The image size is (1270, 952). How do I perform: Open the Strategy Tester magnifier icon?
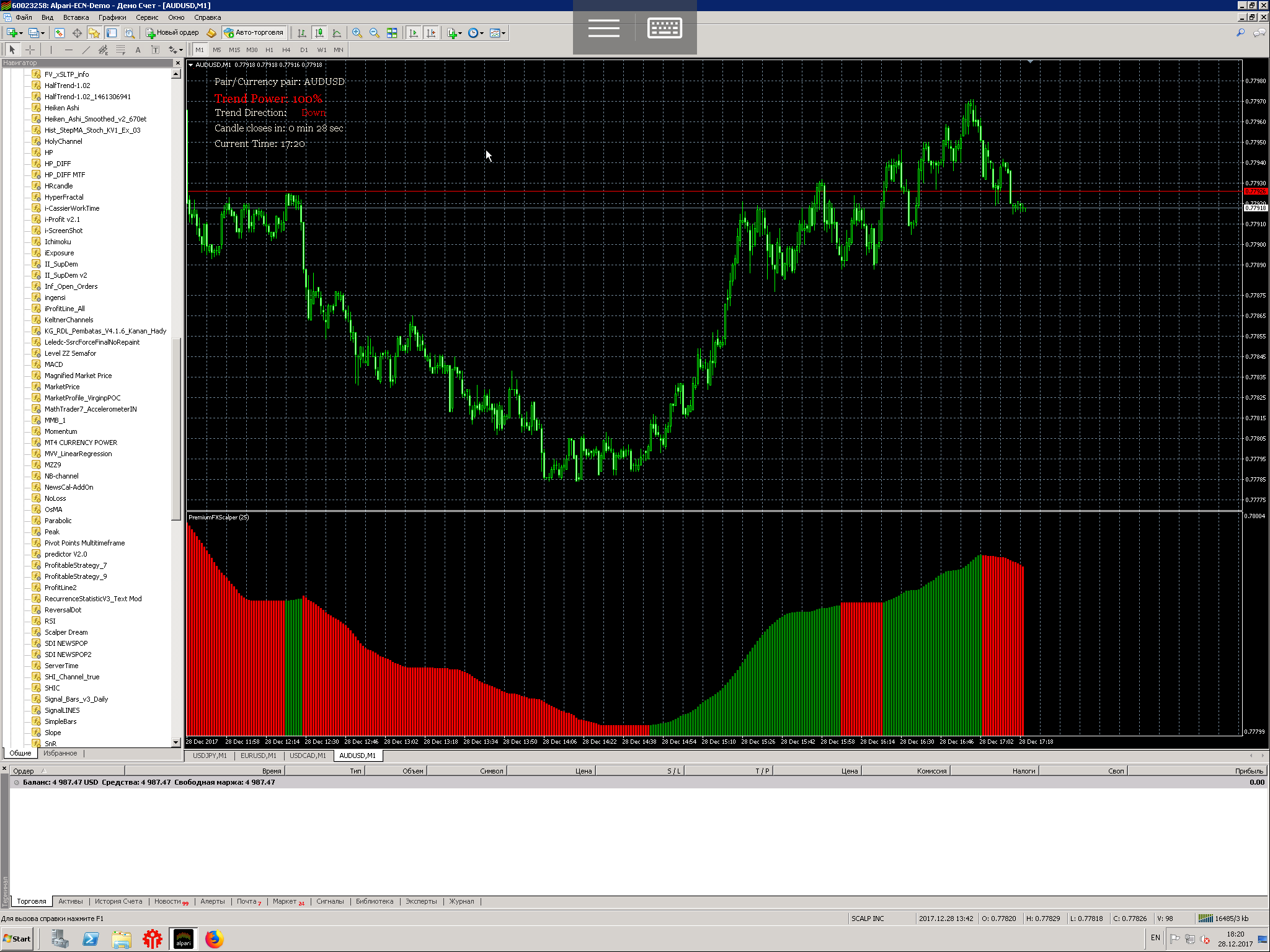point(129,33)
